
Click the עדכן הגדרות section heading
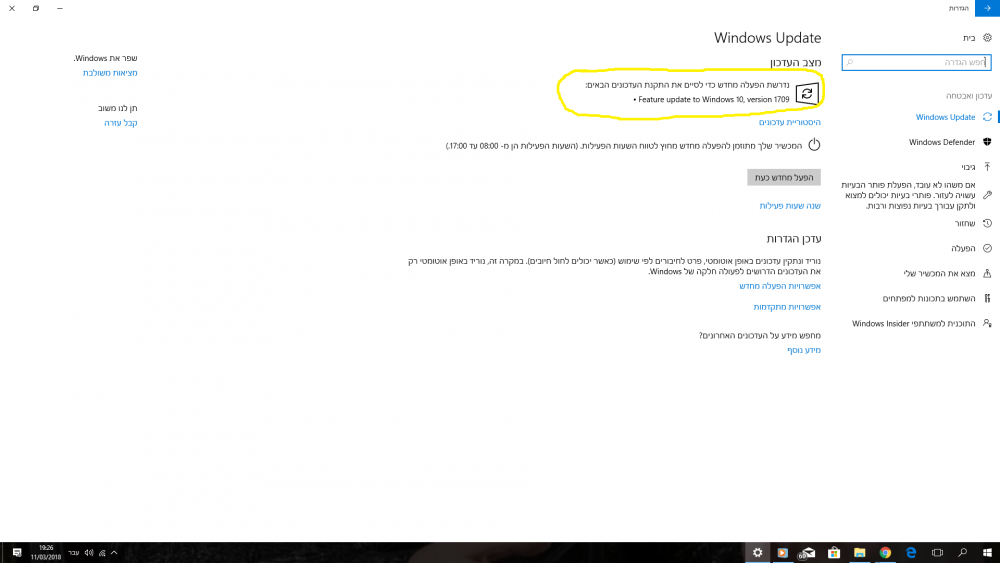(793, 239)
